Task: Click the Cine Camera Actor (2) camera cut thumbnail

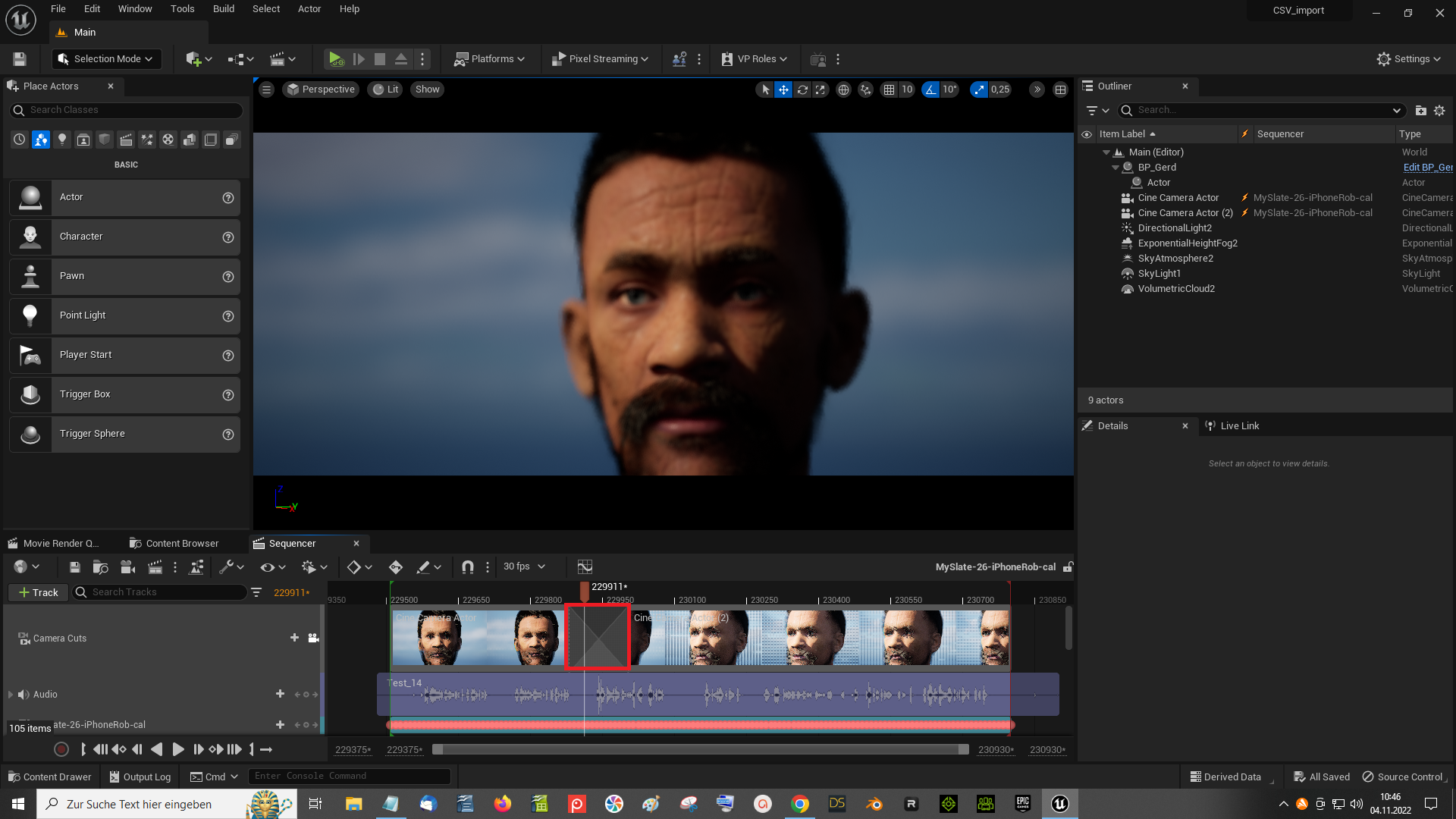Action: pos(821,639)
